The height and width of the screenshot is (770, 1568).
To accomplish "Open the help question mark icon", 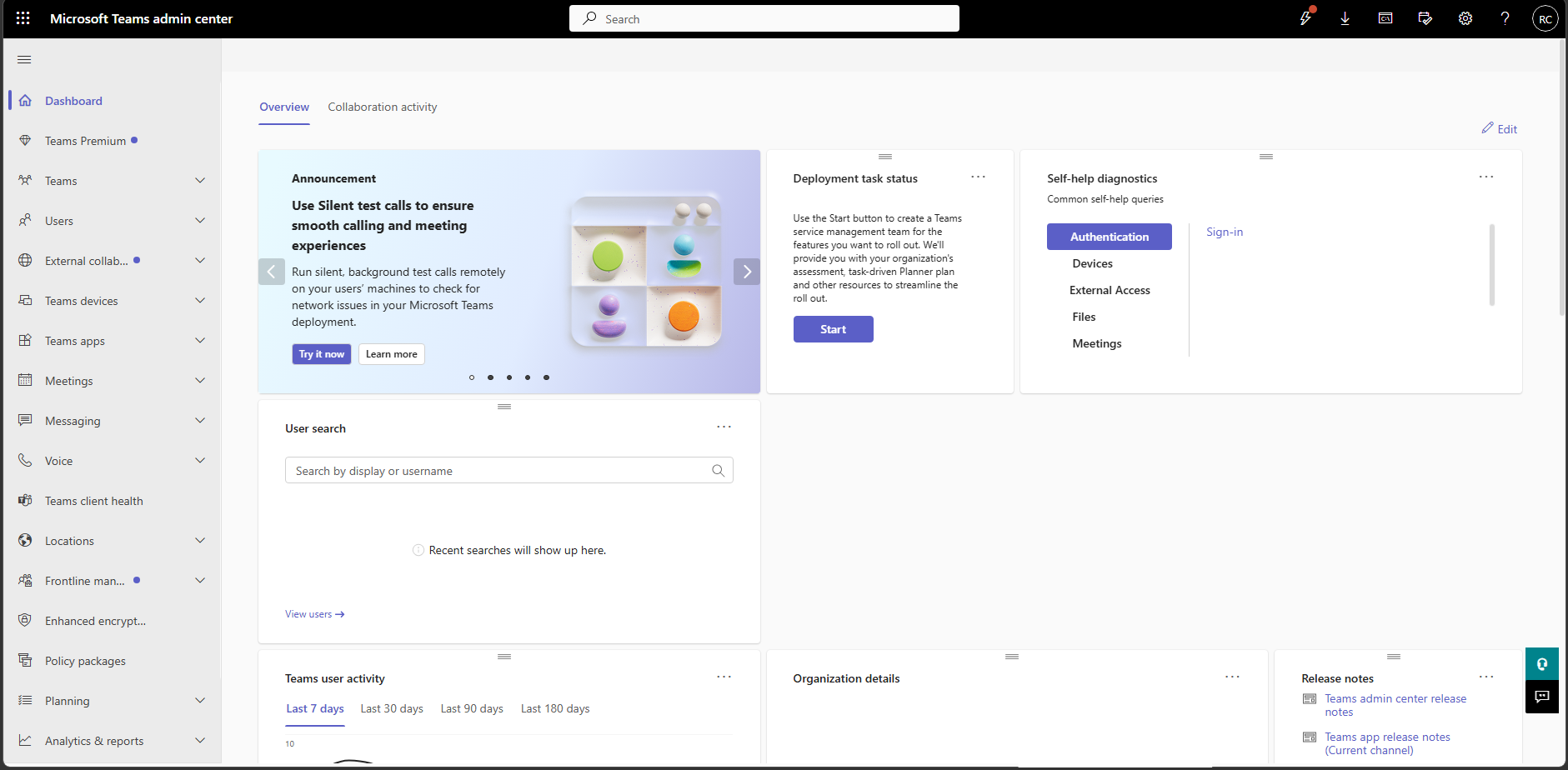I will tap(1505, 18).
